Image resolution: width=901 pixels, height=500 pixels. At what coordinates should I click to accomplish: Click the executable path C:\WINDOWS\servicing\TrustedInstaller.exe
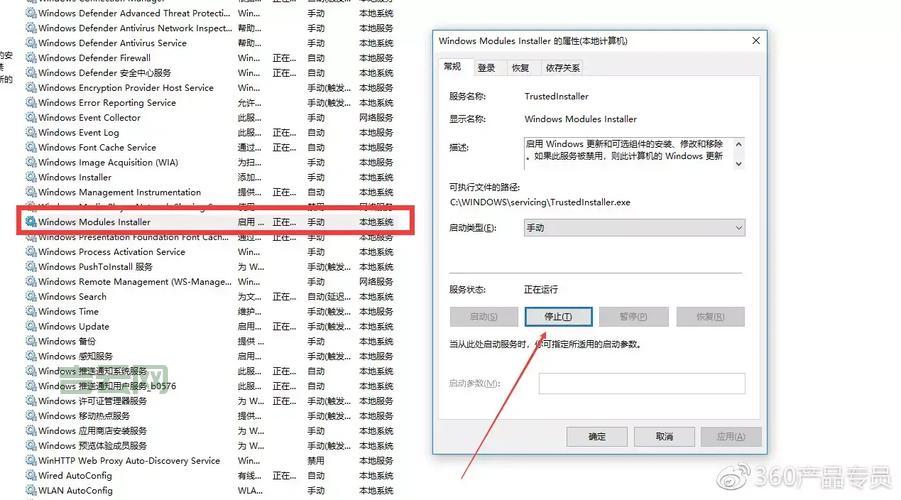540,202
